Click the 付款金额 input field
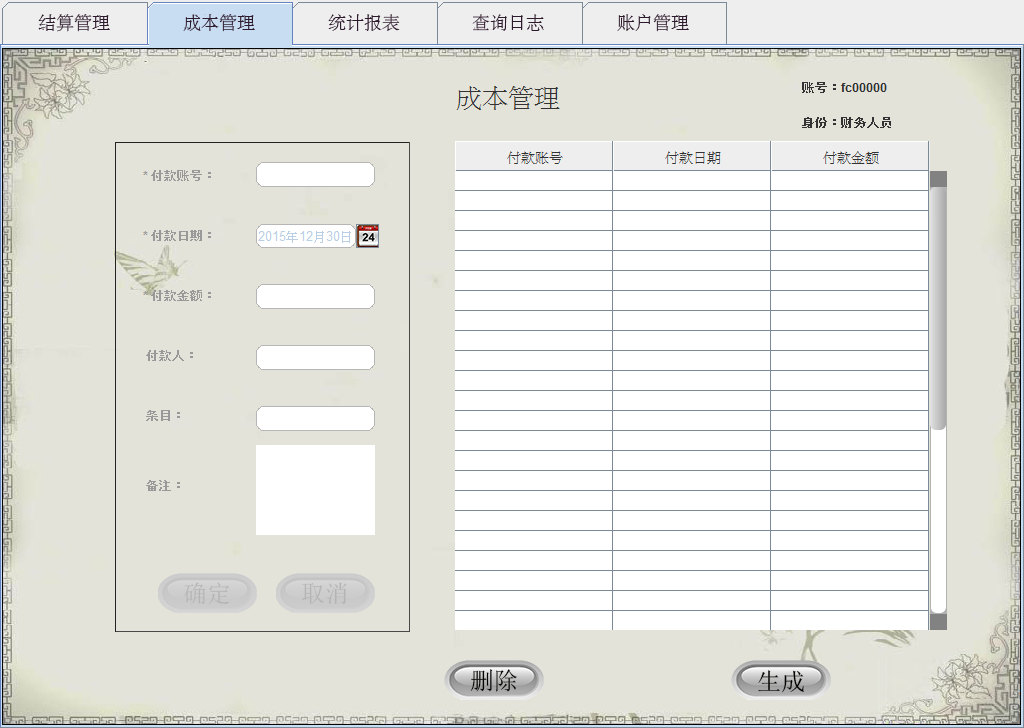Screen dimensions: 1024x728 coord(315,296)
